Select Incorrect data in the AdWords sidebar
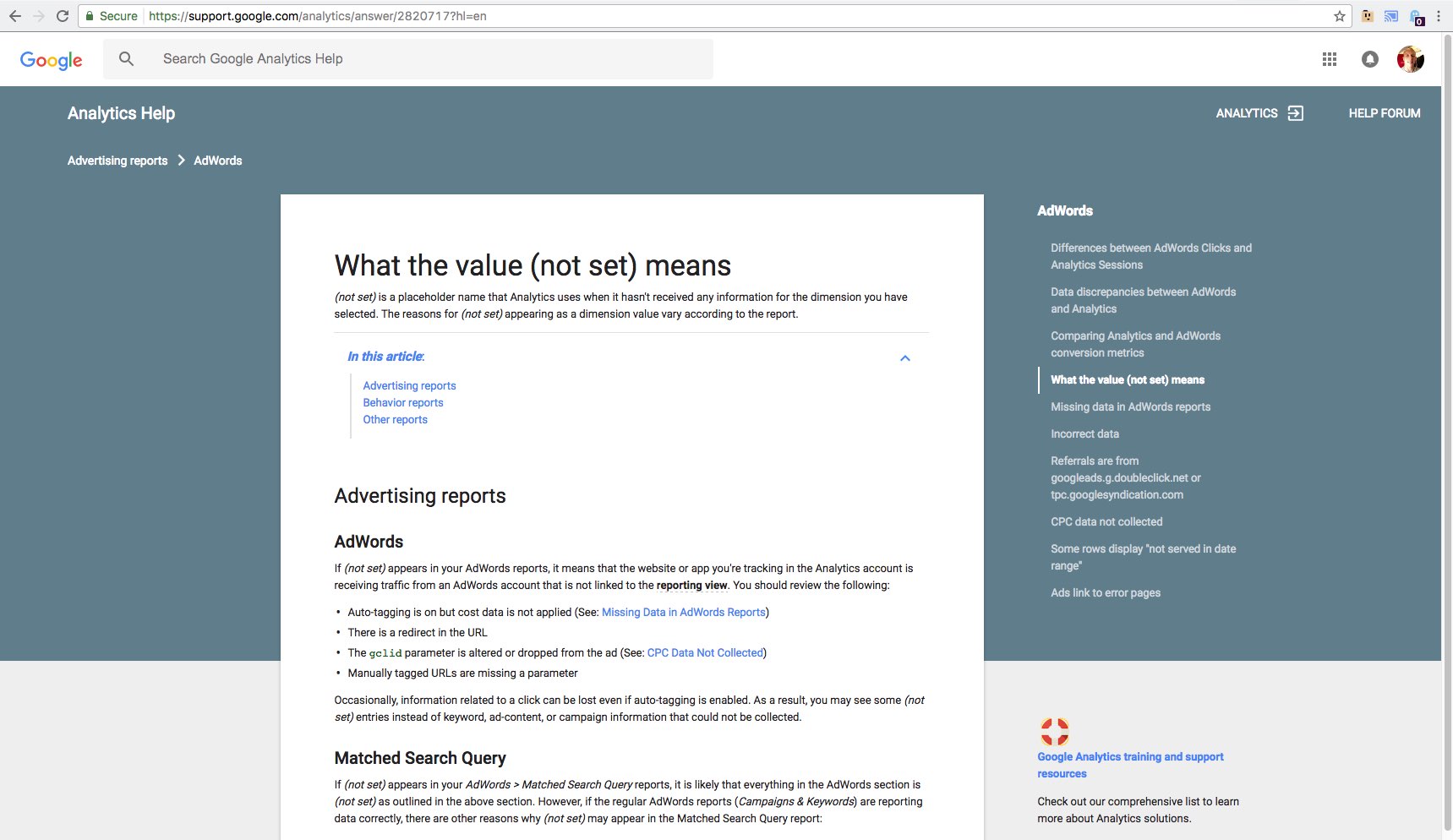Image resolution: width=1453 pixels, height=840 pixels. click(1084, 434)
